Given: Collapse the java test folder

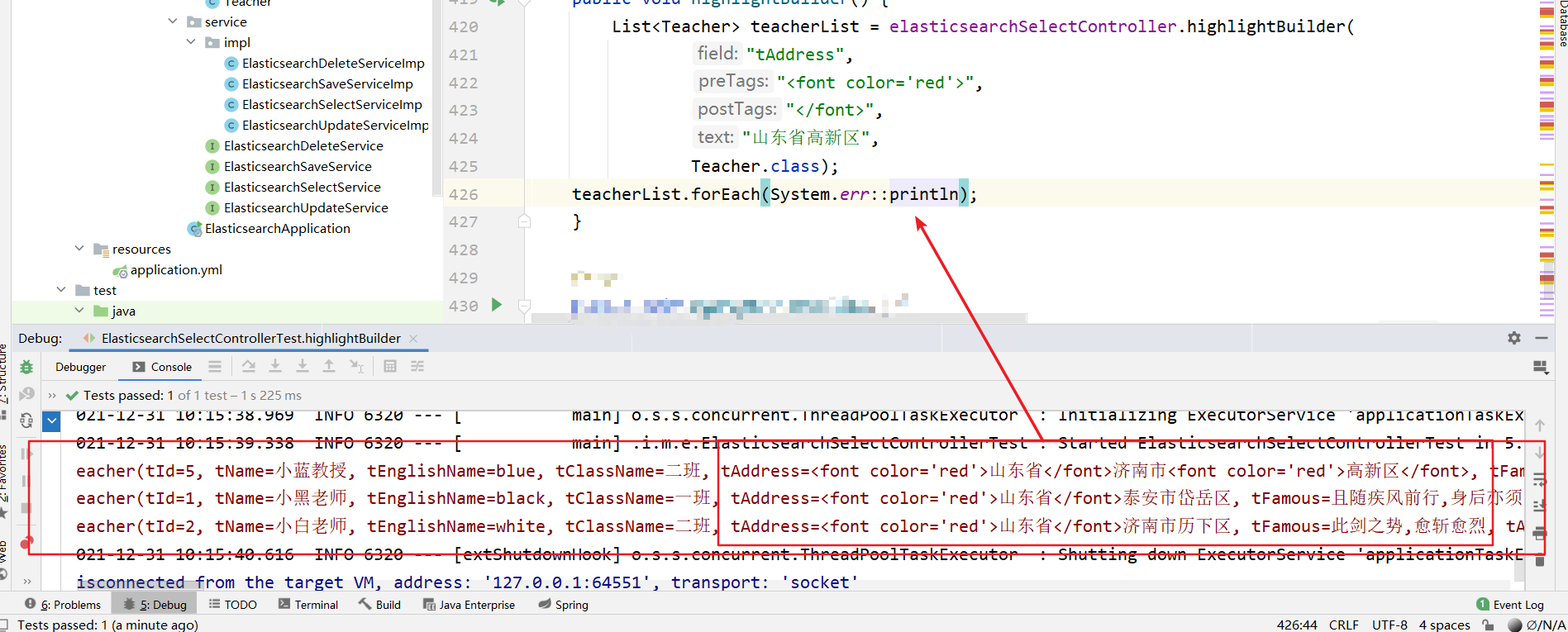Looking at the screenshot, I should (79, 311).
